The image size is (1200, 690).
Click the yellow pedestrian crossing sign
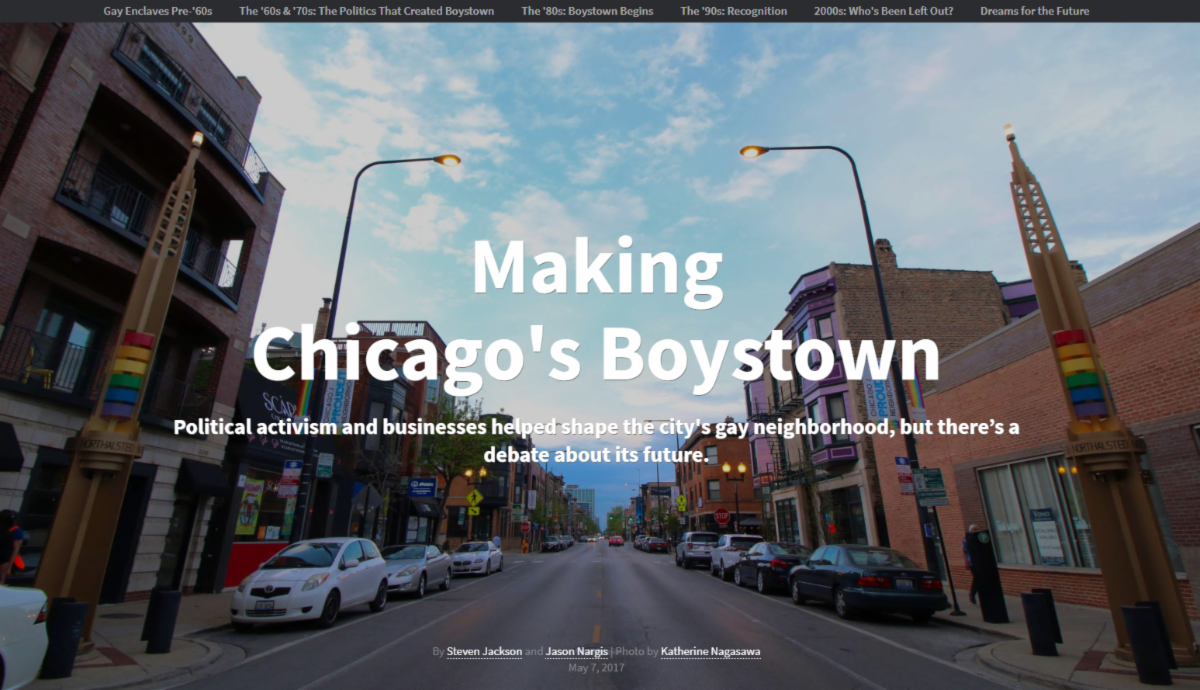473,497
